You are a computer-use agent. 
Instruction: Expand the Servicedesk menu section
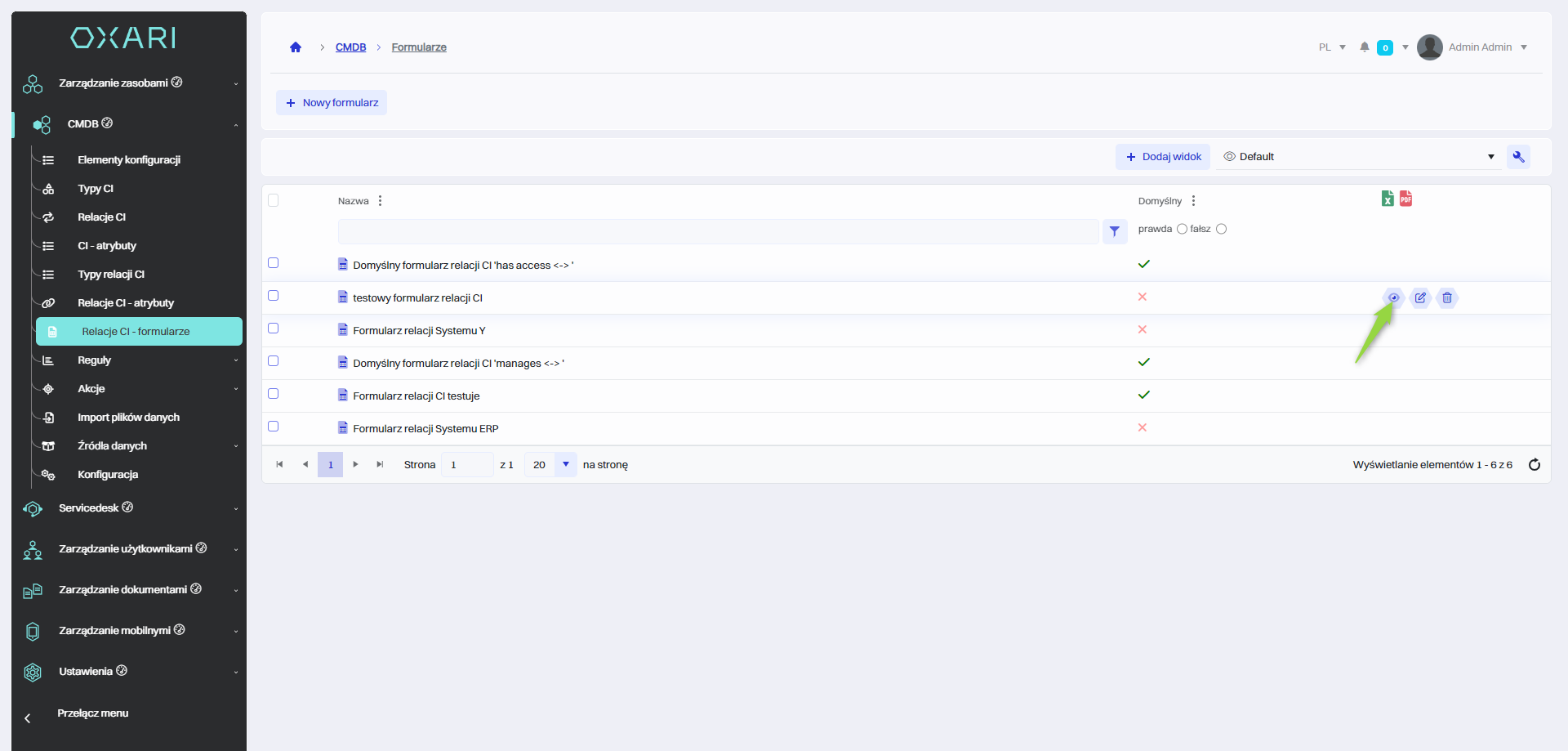(131, 508)
